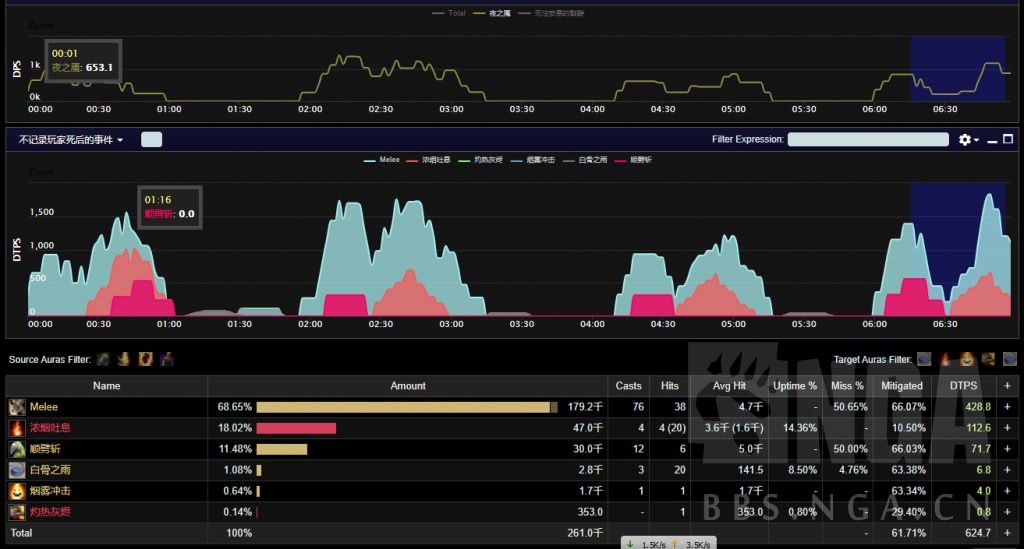Select the fourth Source Auras Filter icon
The image size is (1024, 549).
tap(167, 359)
